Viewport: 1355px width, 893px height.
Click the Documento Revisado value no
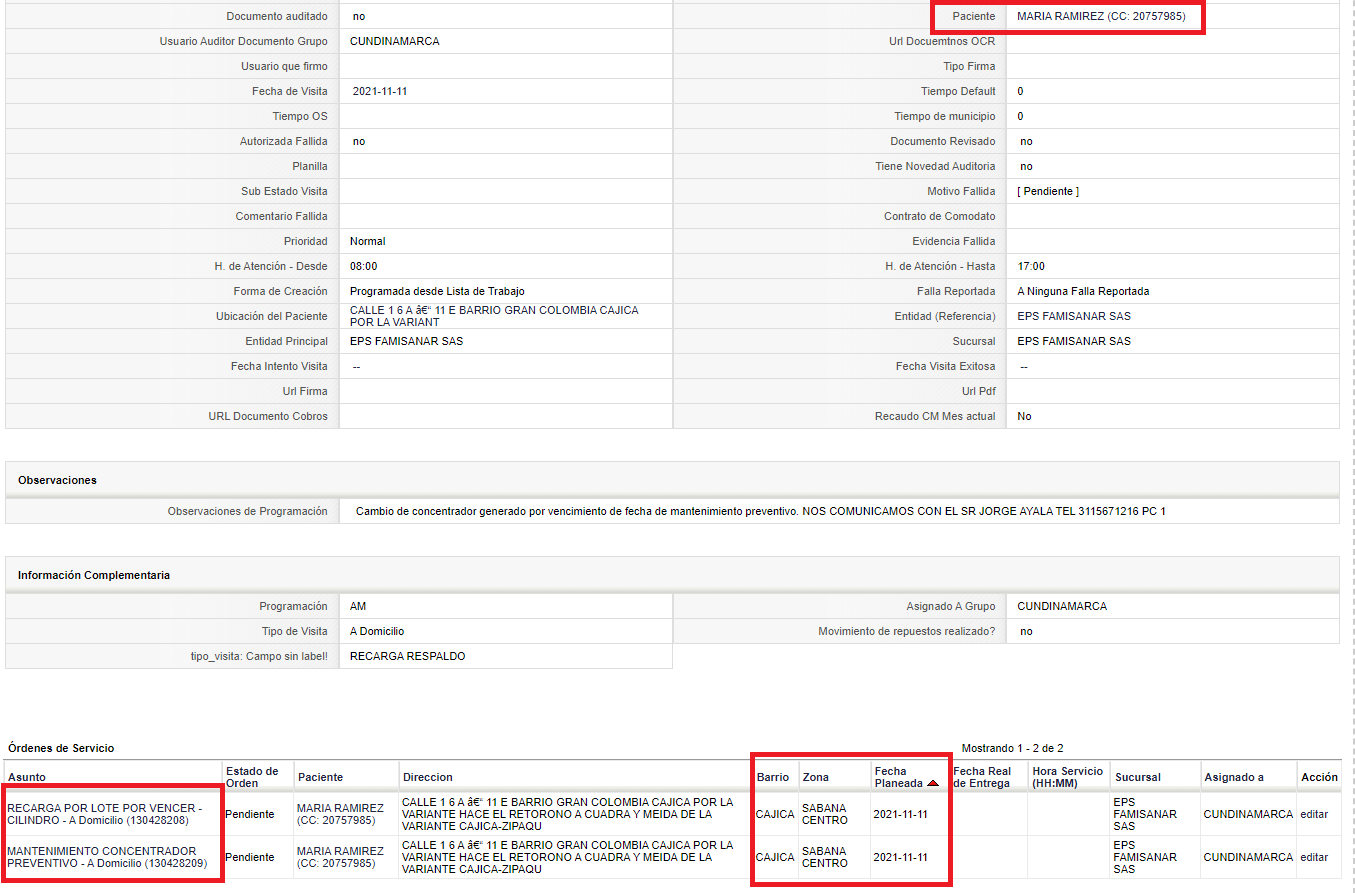pyautogui.click(x=1027, y=141)
